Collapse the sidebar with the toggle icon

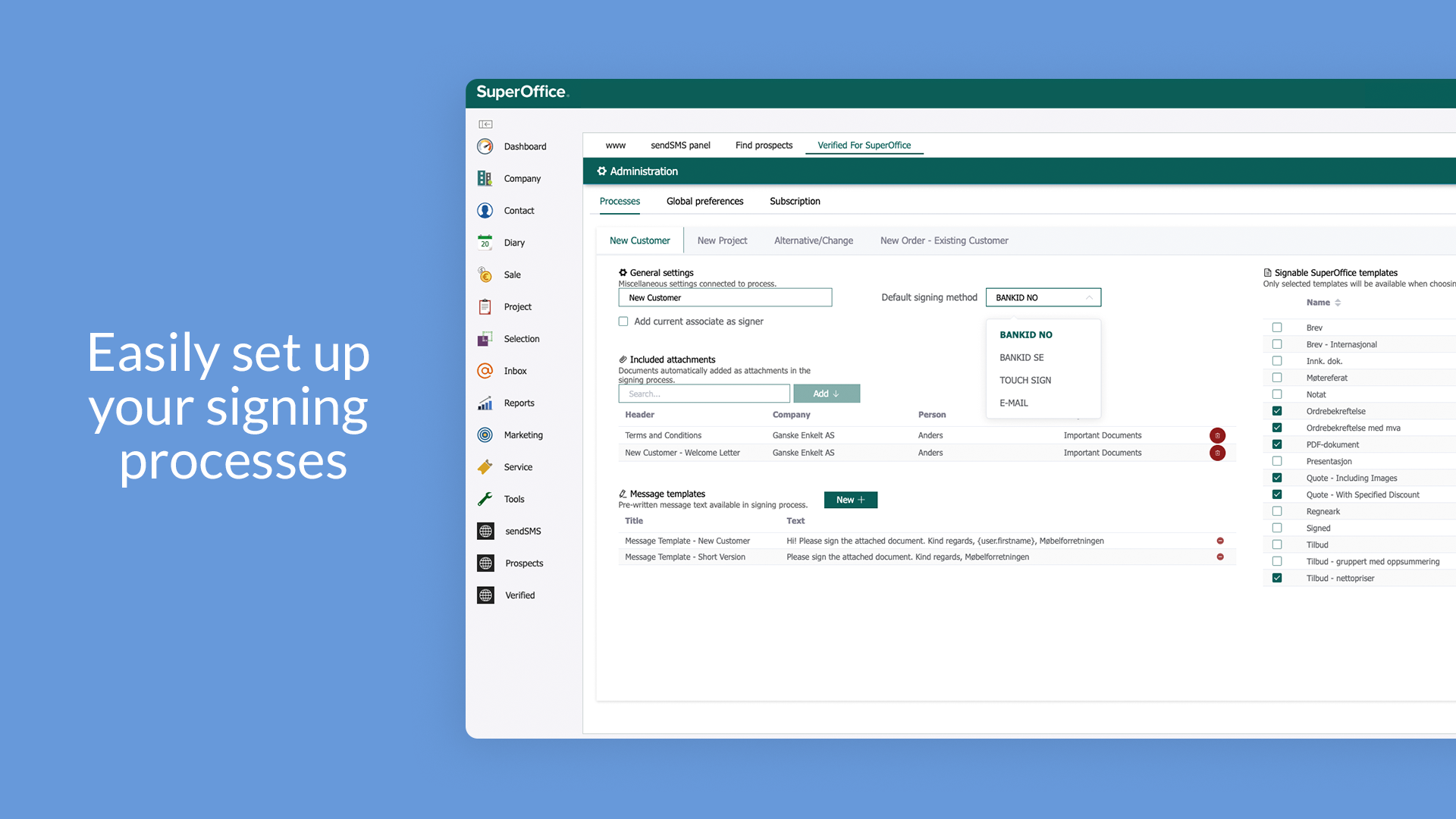[485, 124]
